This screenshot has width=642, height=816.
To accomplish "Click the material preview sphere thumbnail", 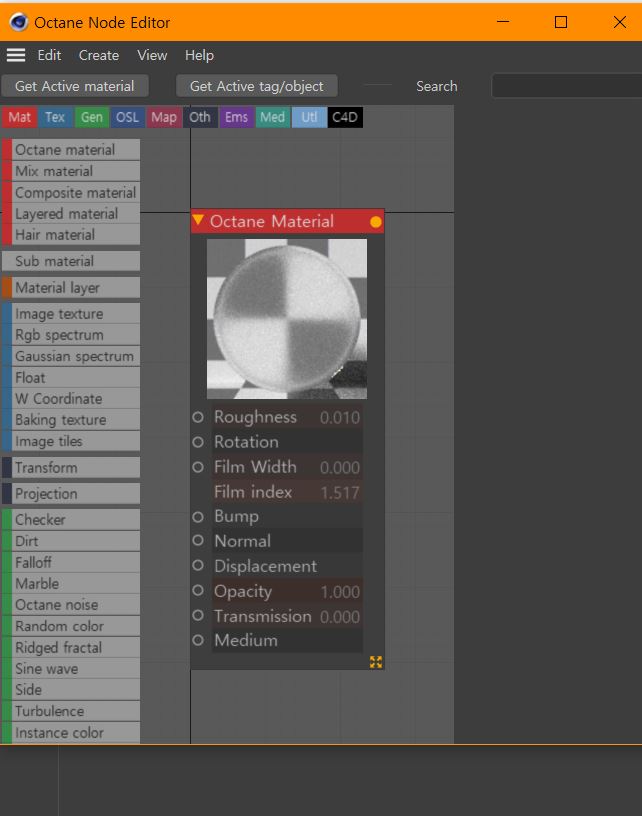I will pos(287,318).
